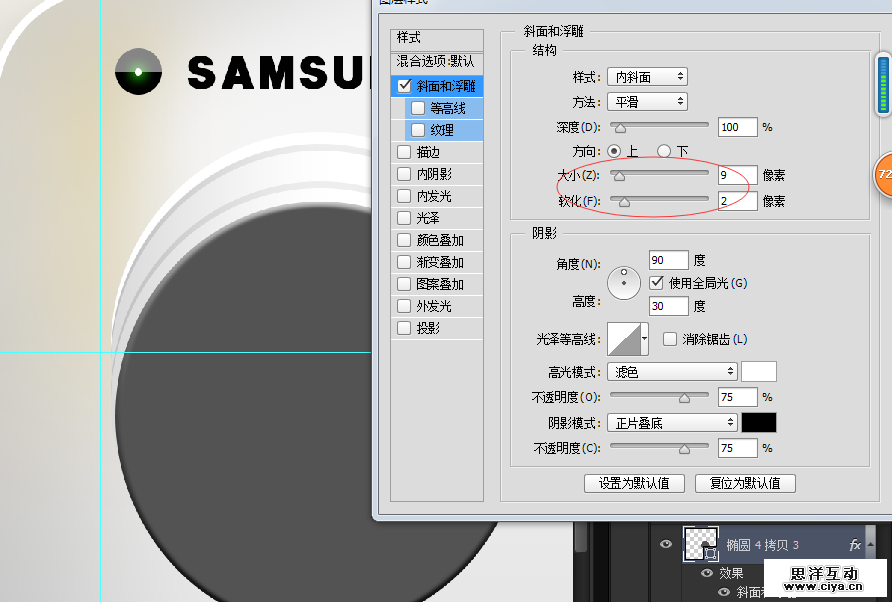Check the 消除锯齿 anti-alias checkbox

(x=670, y=339)
